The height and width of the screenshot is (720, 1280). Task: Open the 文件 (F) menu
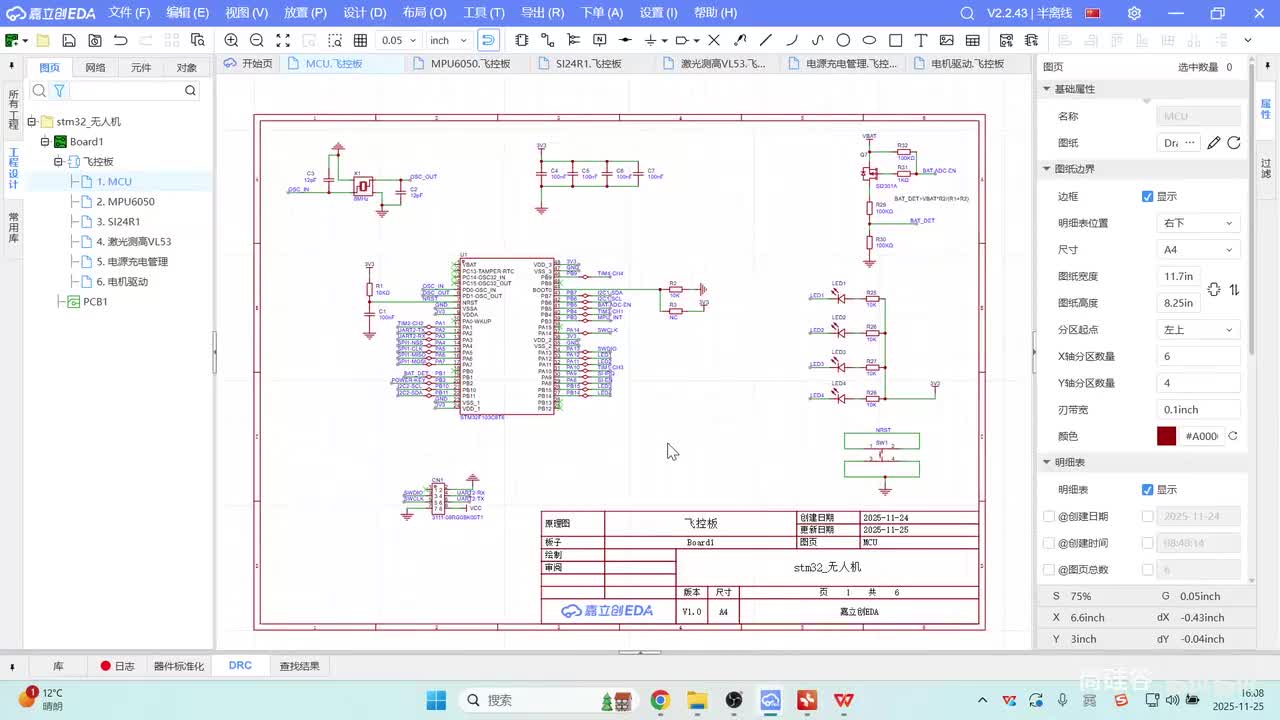pyautogui.click(x=129, y=13)
